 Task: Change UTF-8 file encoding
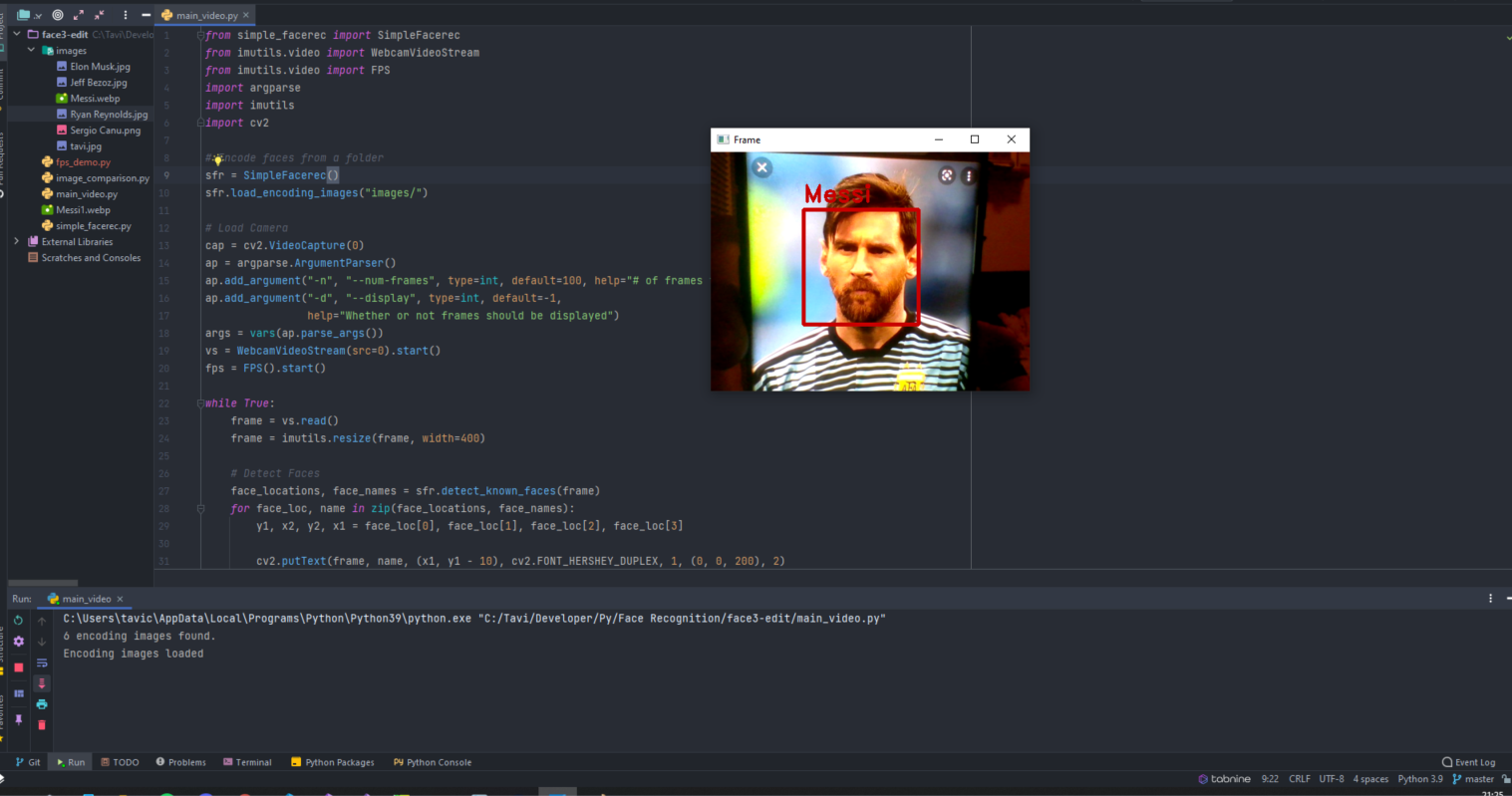(x=1332, y=779)
